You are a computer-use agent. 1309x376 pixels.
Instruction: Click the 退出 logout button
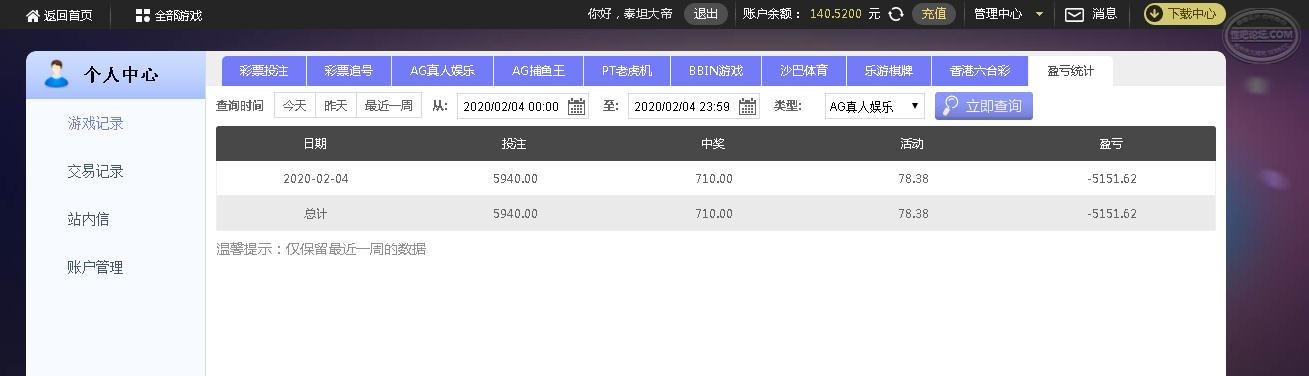(706, 14)
